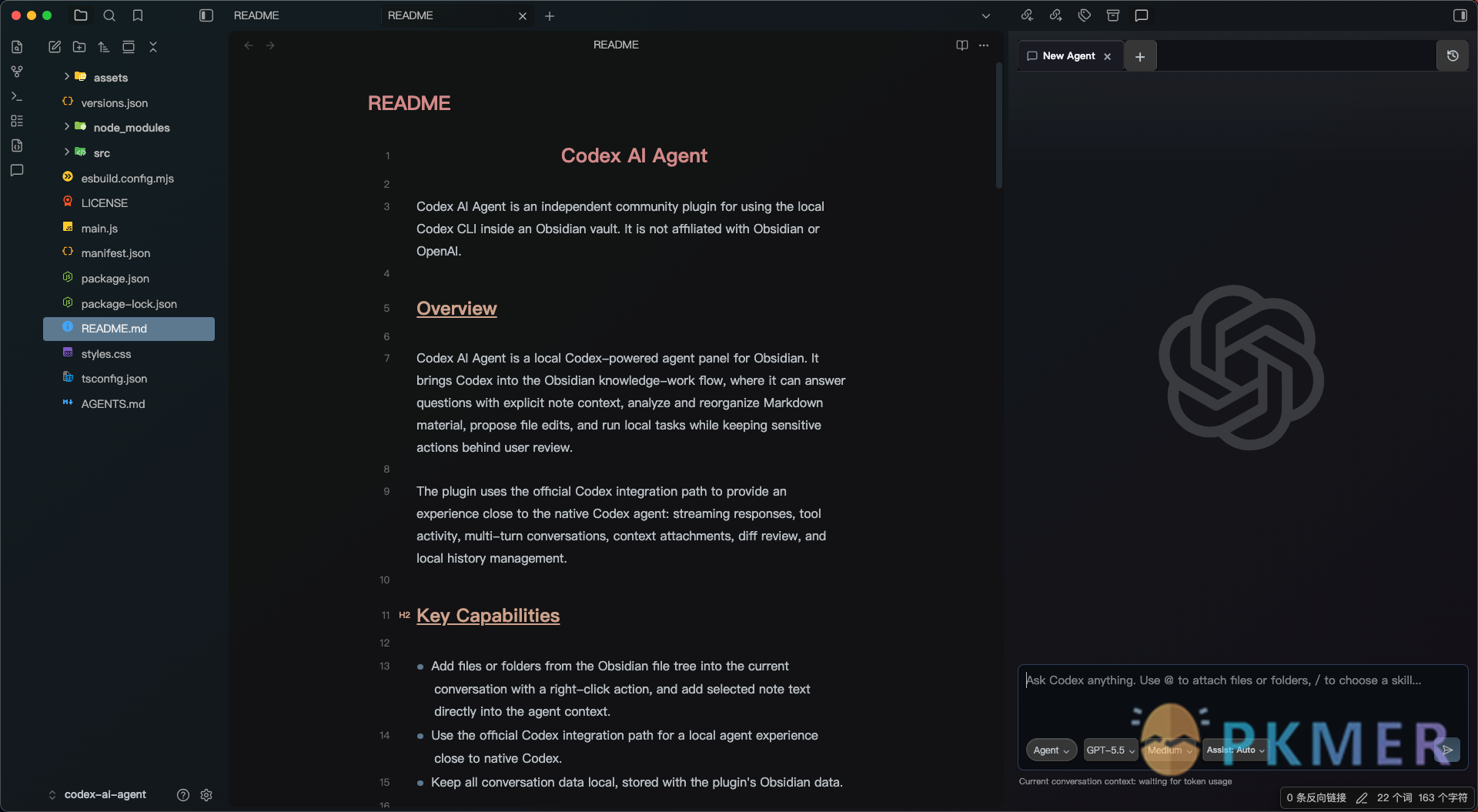Open the code file ribbon icon
The height and width of the screenshot is (812, 1478).
[x=17, y=145]
